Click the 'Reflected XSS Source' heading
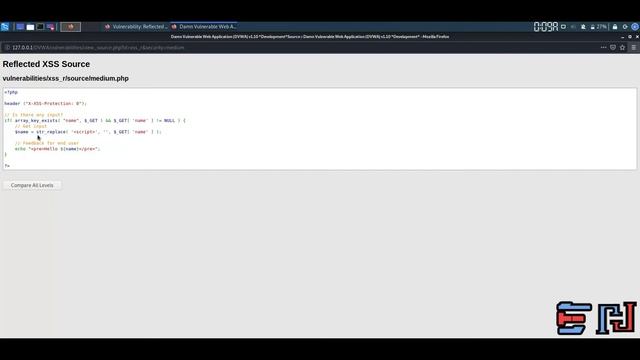The image size is (640, 360). pyautogui.click(x=46, y=64)
